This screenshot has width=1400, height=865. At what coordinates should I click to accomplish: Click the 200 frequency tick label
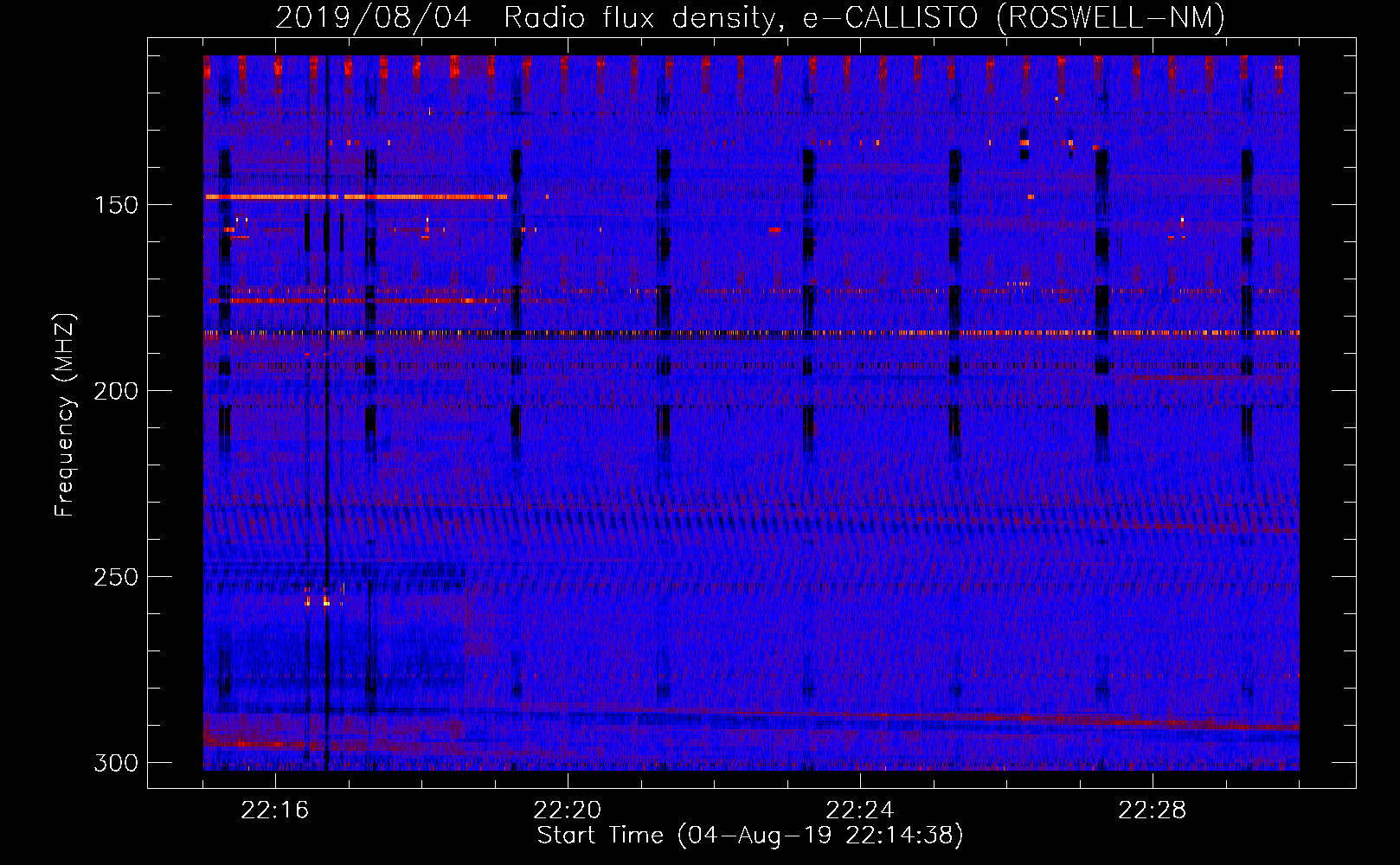115,391
